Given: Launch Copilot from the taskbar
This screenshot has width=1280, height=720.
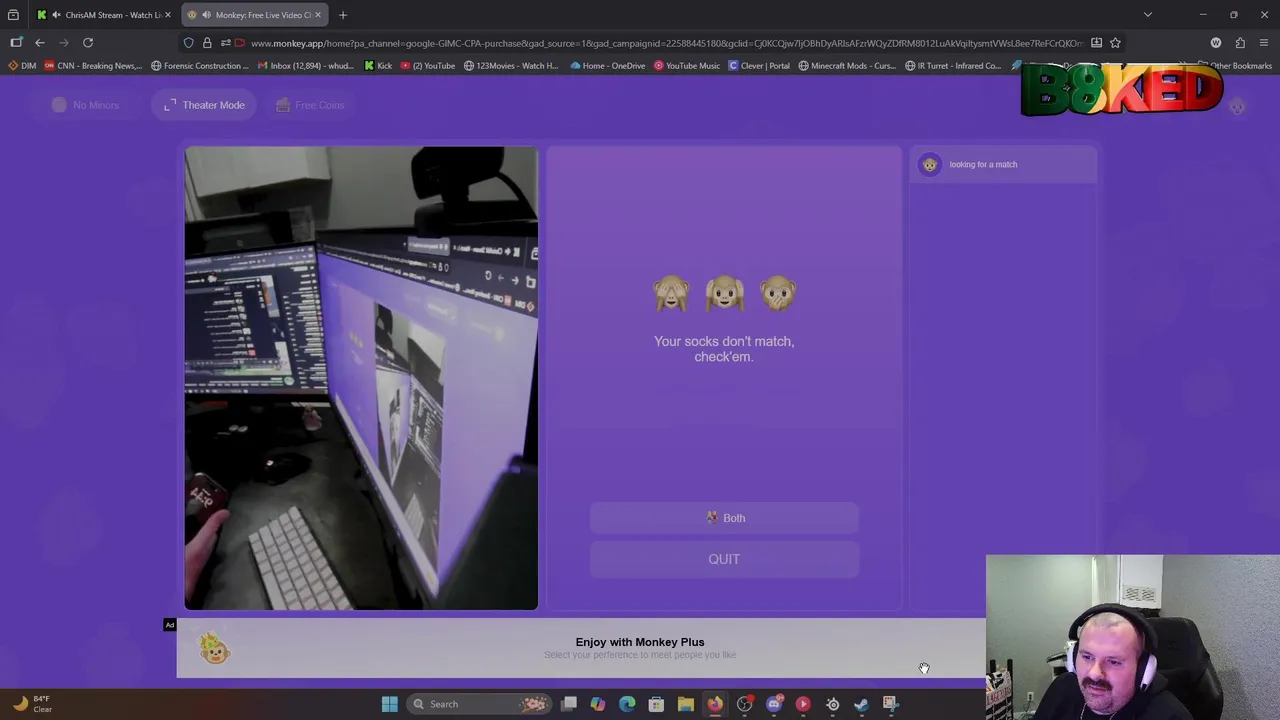Looking at the screenshot, I should pos(598,704).
